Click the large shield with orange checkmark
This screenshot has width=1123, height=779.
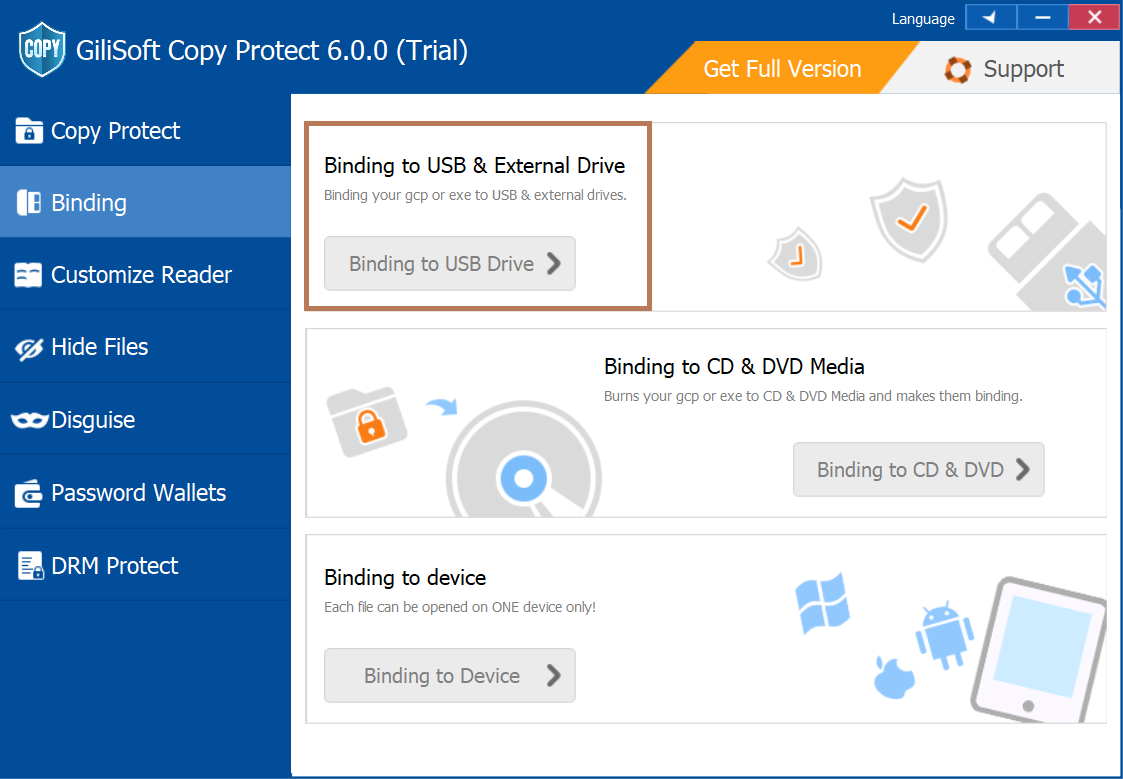(x=910, y=219)
